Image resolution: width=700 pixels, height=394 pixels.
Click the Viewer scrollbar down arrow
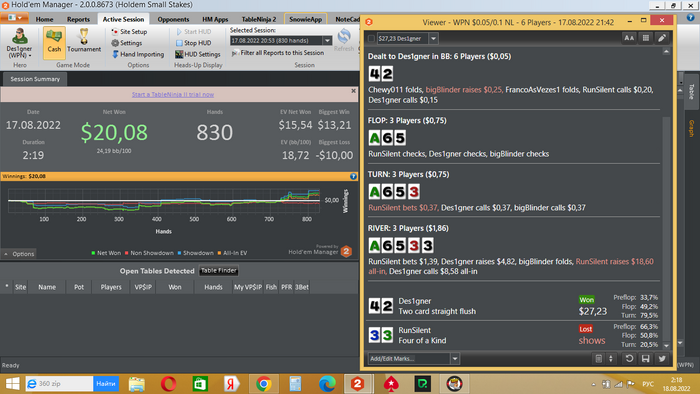click(666, 346)
